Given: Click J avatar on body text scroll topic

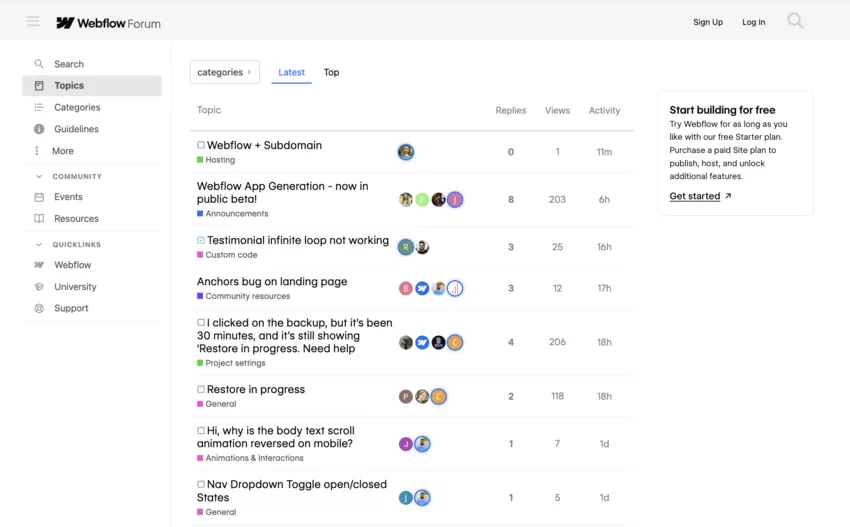Looking at the screenshot, I should click(x=405, y=444).
